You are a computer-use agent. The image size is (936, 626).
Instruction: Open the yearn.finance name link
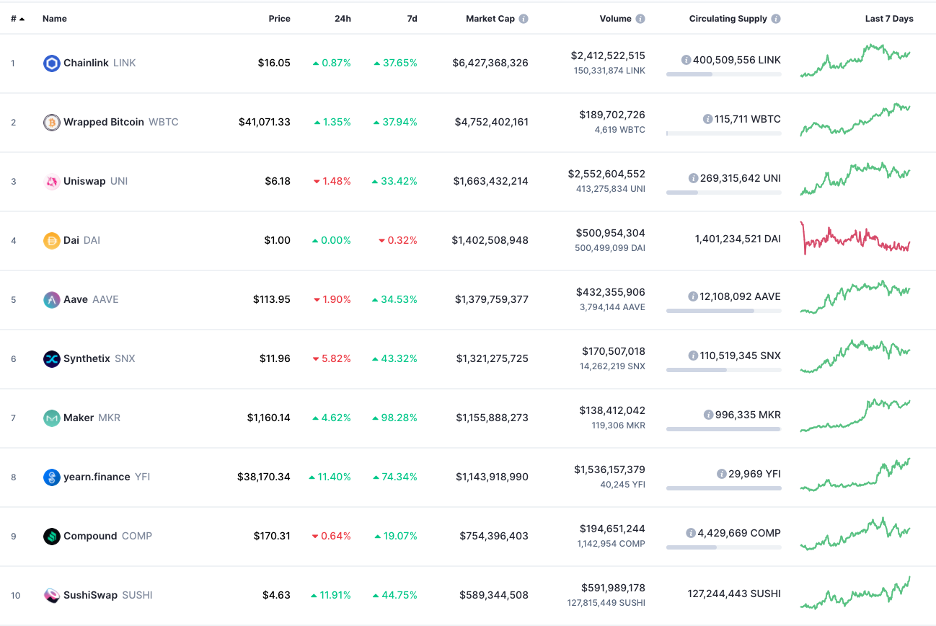(x=97, y=477)
